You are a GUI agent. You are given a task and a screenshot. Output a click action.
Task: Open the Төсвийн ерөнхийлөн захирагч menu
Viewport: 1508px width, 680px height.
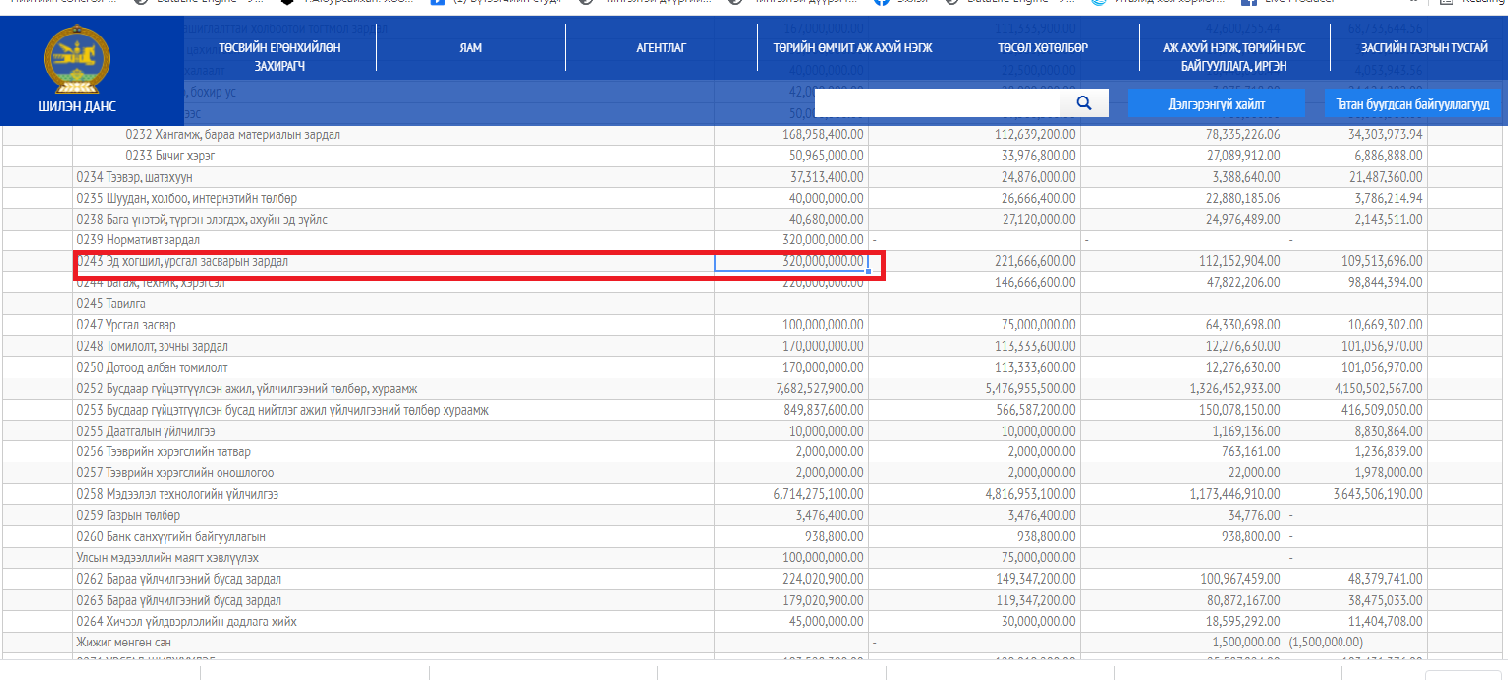(x=279, y=56)
